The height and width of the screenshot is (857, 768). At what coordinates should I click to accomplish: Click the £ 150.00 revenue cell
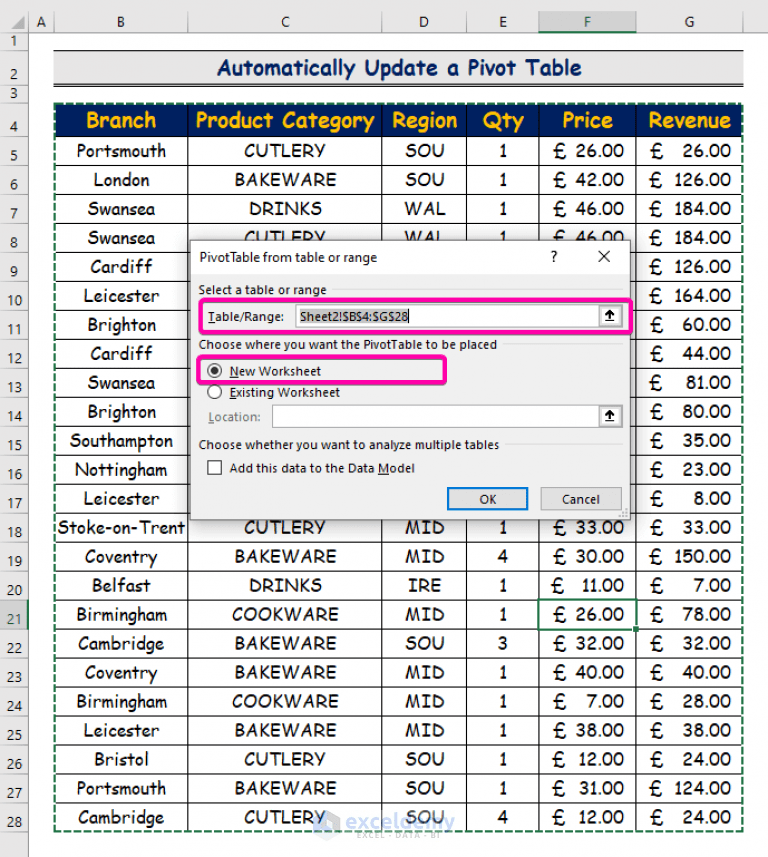pyautogui.click(x=689, y=556)
